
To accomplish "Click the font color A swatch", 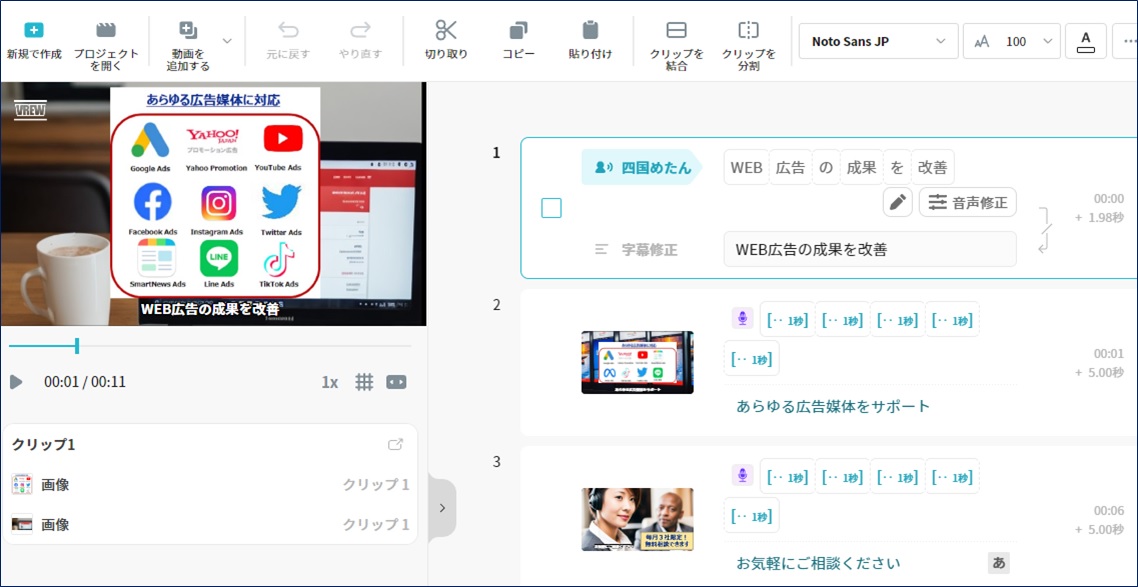I will tap(1086, 41).
